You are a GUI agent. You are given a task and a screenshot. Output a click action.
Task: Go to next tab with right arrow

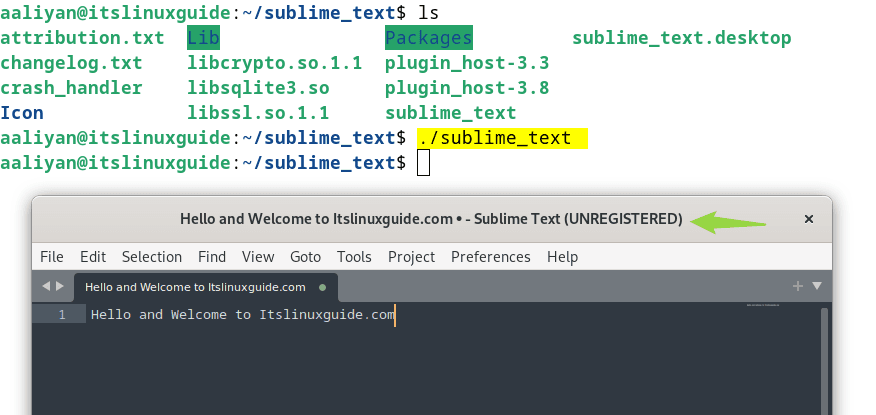point(60,287)
